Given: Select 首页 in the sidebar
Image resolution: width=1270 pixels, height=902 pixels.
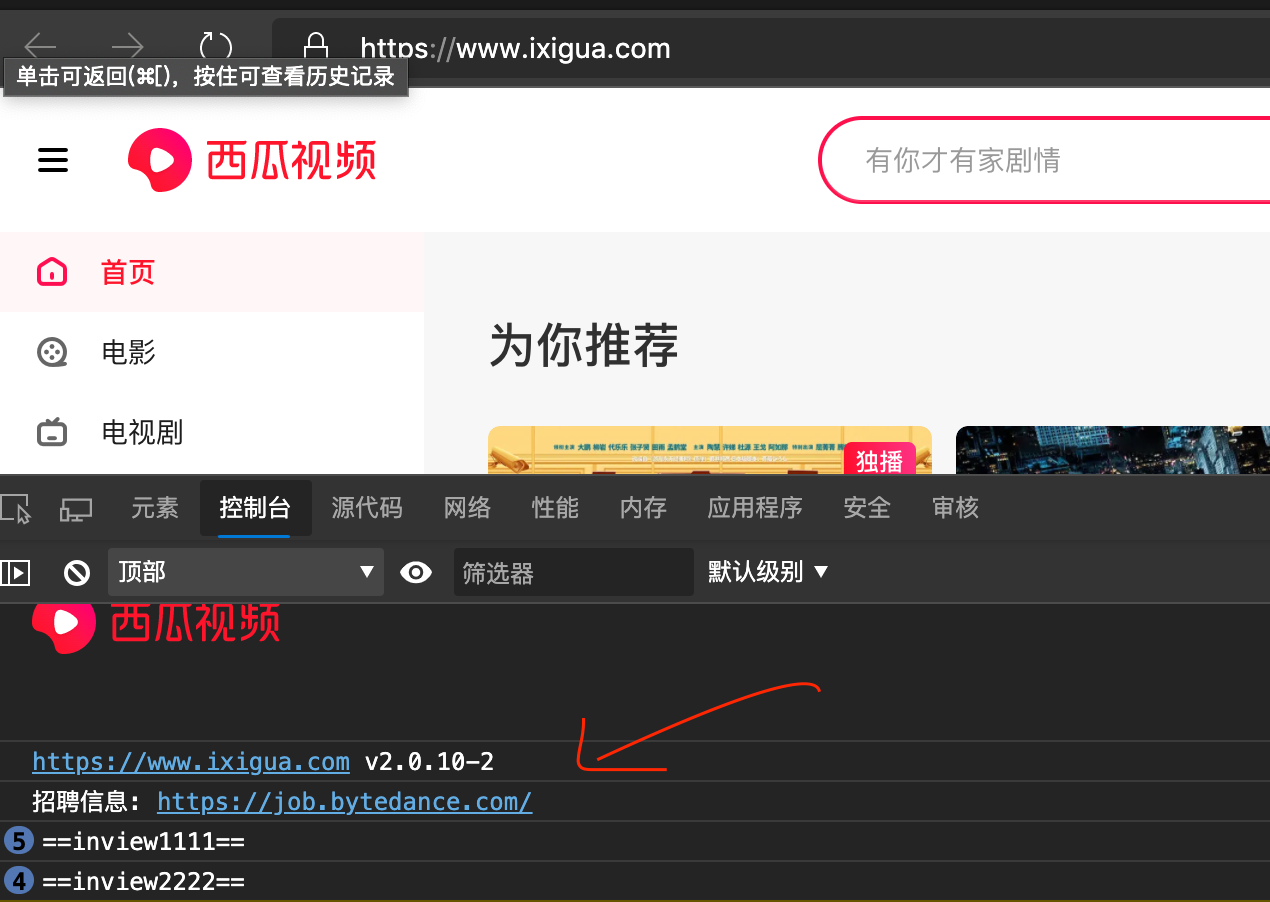Looking at the screenshot, I should pyautogui.click(x=212, y=272).
